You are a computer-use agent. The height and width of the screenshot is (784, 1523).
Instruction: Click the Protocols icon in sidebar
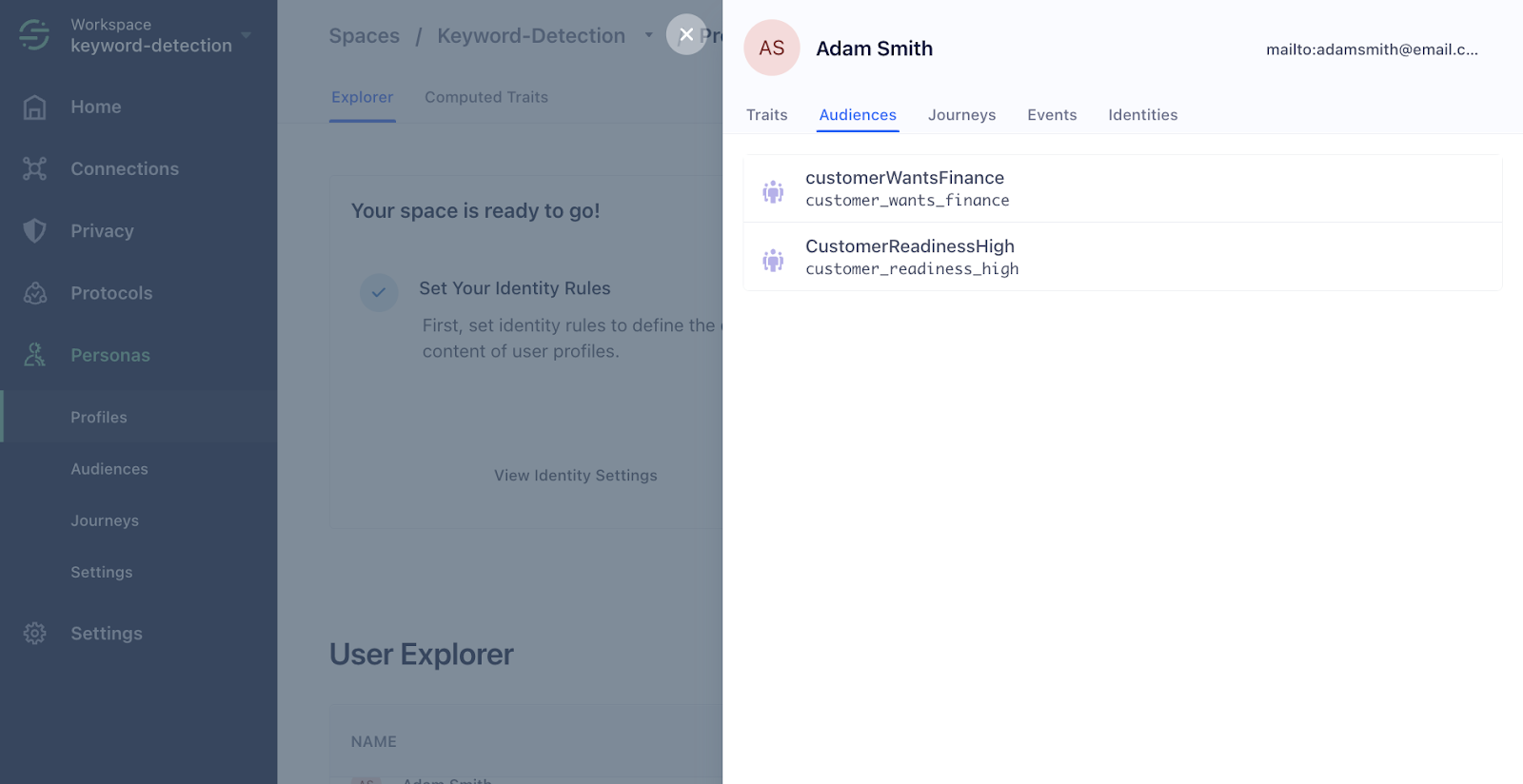(x=34, y=293)
